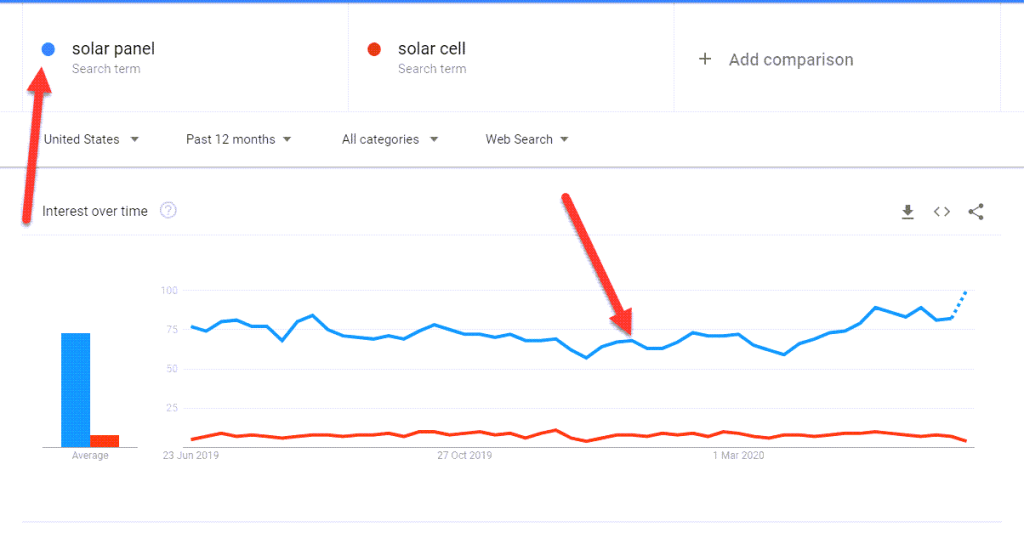Expand the All categories dropdown
The width and height of the screenshot is (1024, 538).
pyautogui.click(x=390, y=139)
